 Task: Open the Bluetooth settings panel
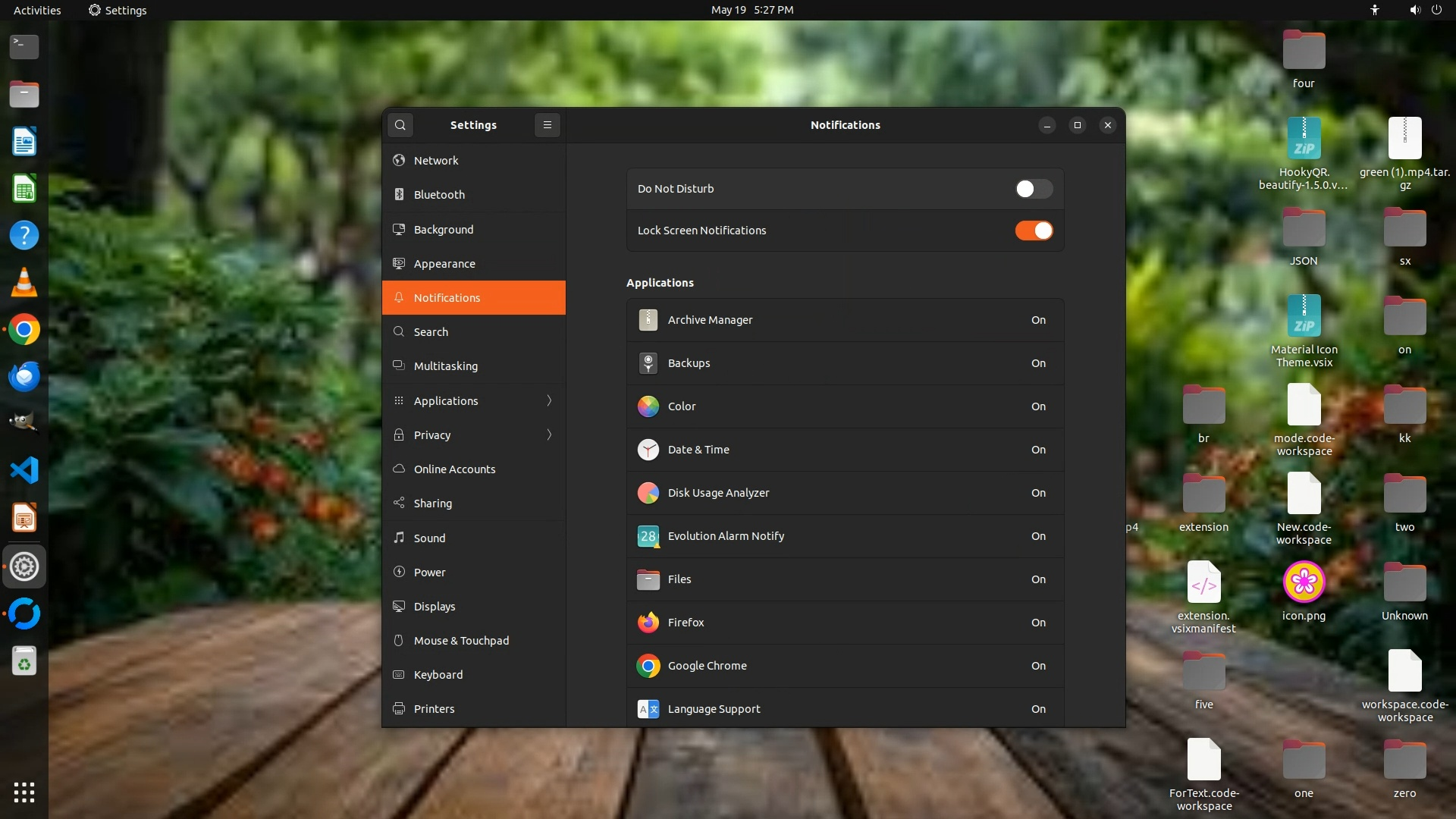point(439,195)
